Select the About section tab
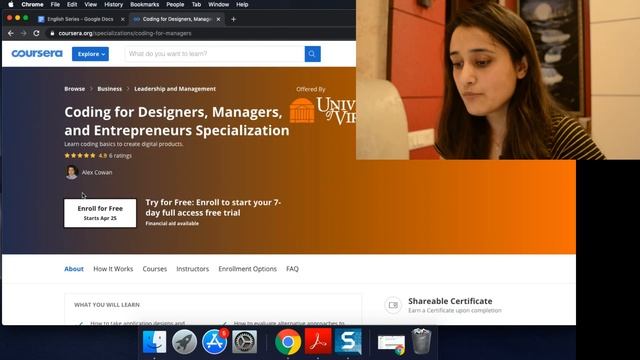 (x=74, y=269)
